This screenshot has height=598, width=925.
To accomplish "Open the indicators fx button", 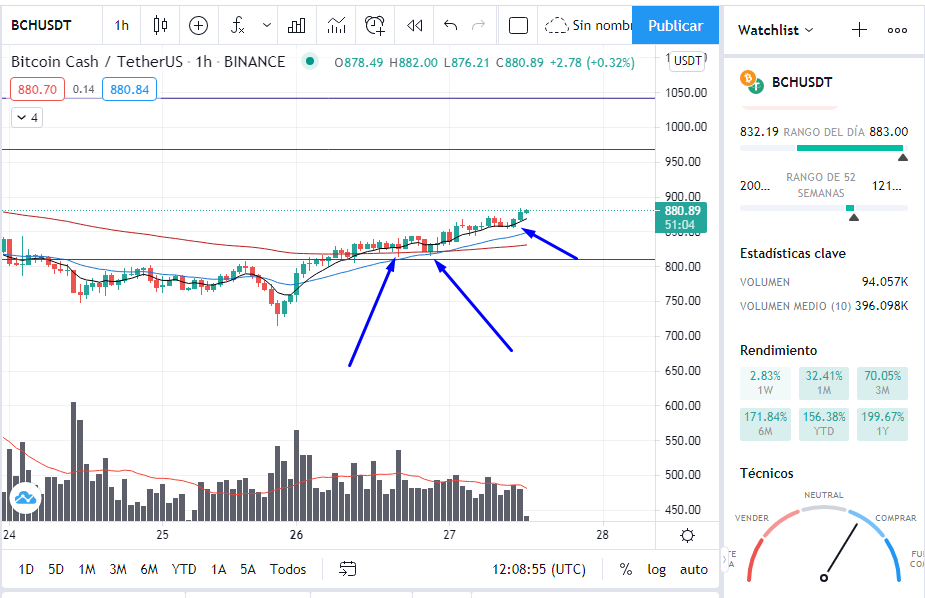I will [237, 25].
